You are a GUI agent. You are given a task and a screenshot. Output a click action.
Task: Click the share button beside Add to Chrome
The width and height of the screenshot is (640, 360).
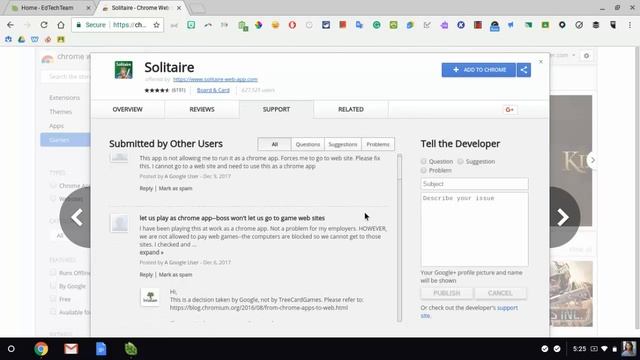524,70
